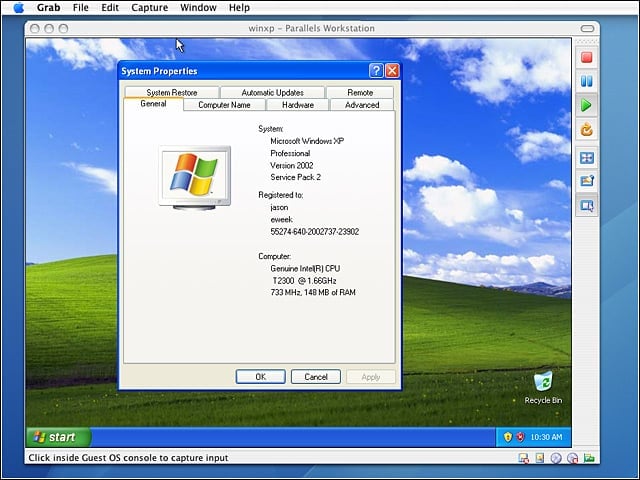
Task: Click the red security alert shield in tray
Action: coord(520,437)
